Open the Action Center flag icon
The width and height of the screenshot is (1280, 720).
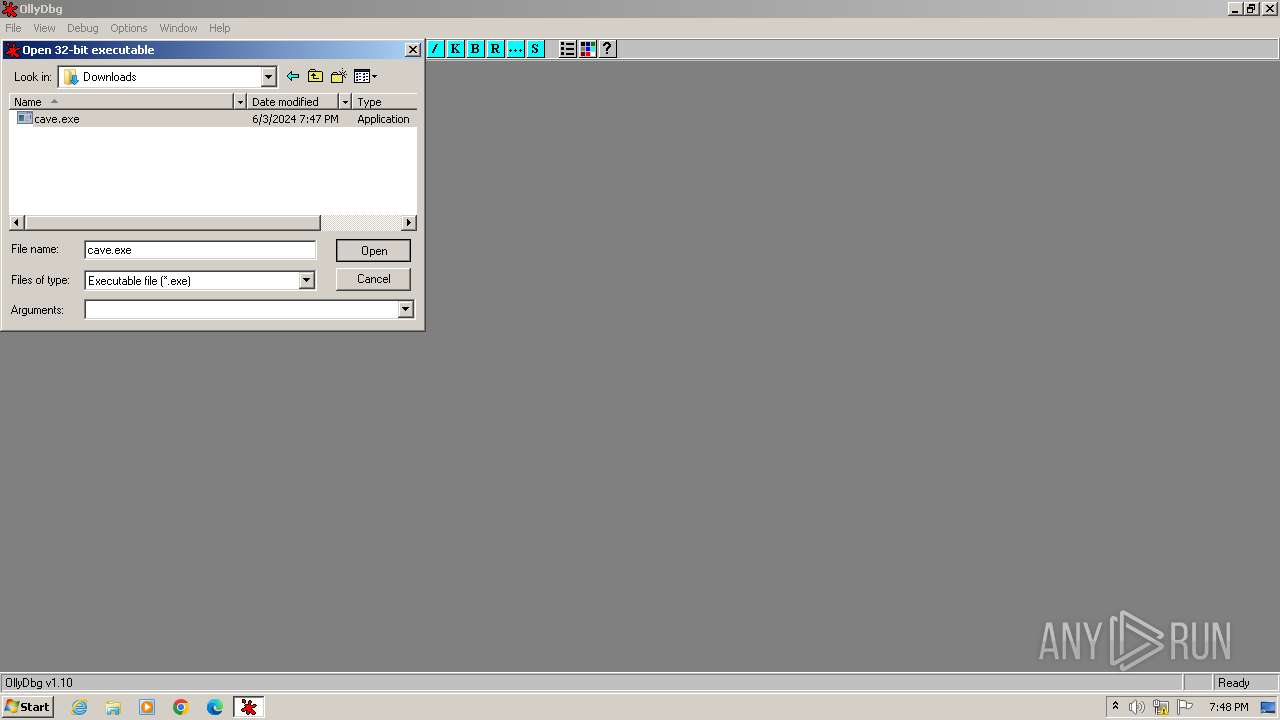point(1185,707)
